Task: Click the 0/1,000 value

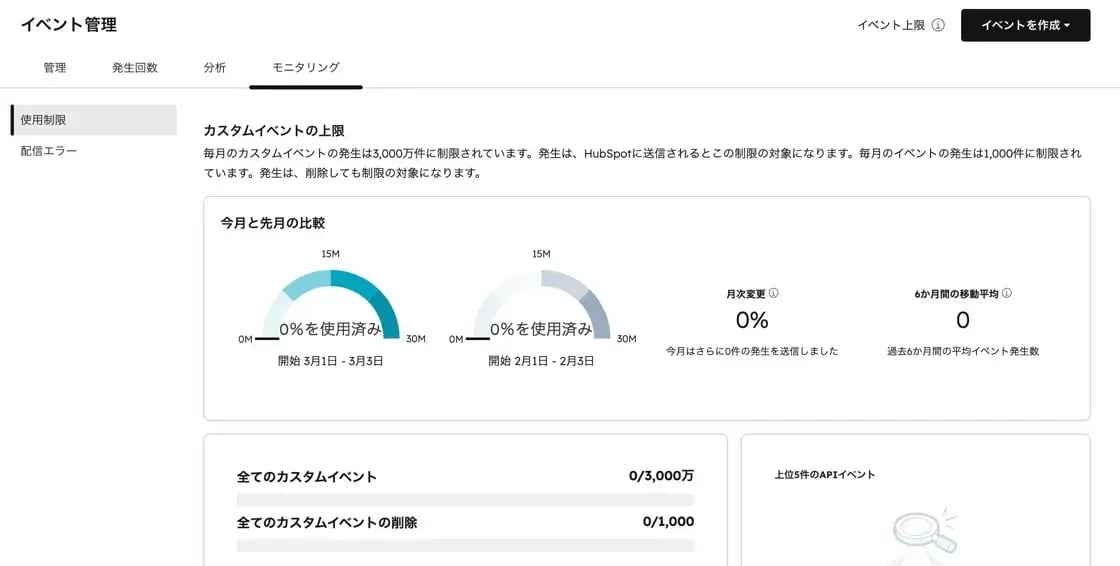Action: (669, 522)
